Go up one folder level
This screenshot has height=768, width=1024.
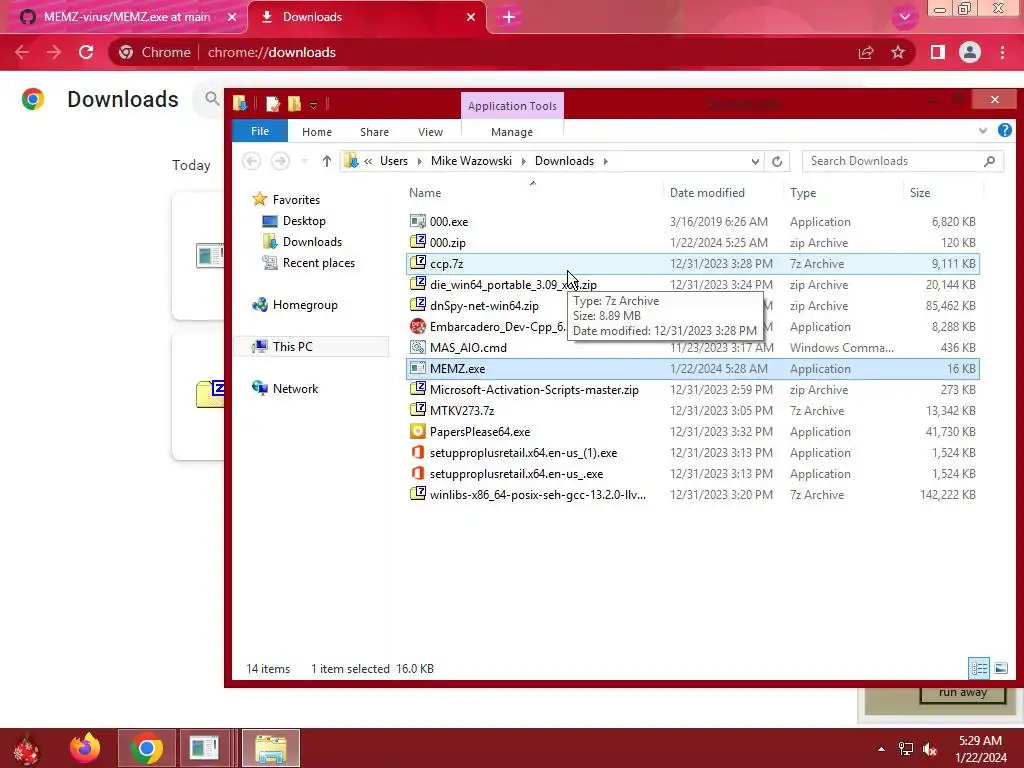(x=327, y=161)
